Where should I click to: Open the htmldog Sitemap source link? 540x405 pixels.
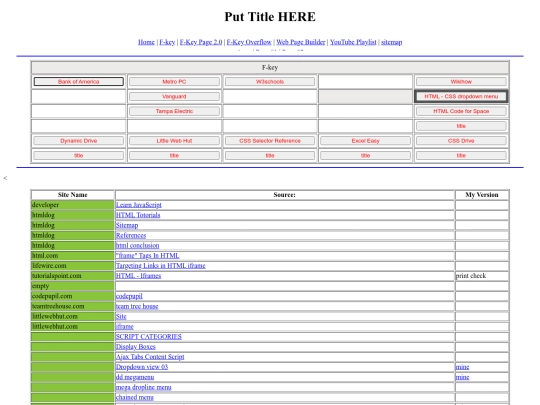[x=127, y=225]
